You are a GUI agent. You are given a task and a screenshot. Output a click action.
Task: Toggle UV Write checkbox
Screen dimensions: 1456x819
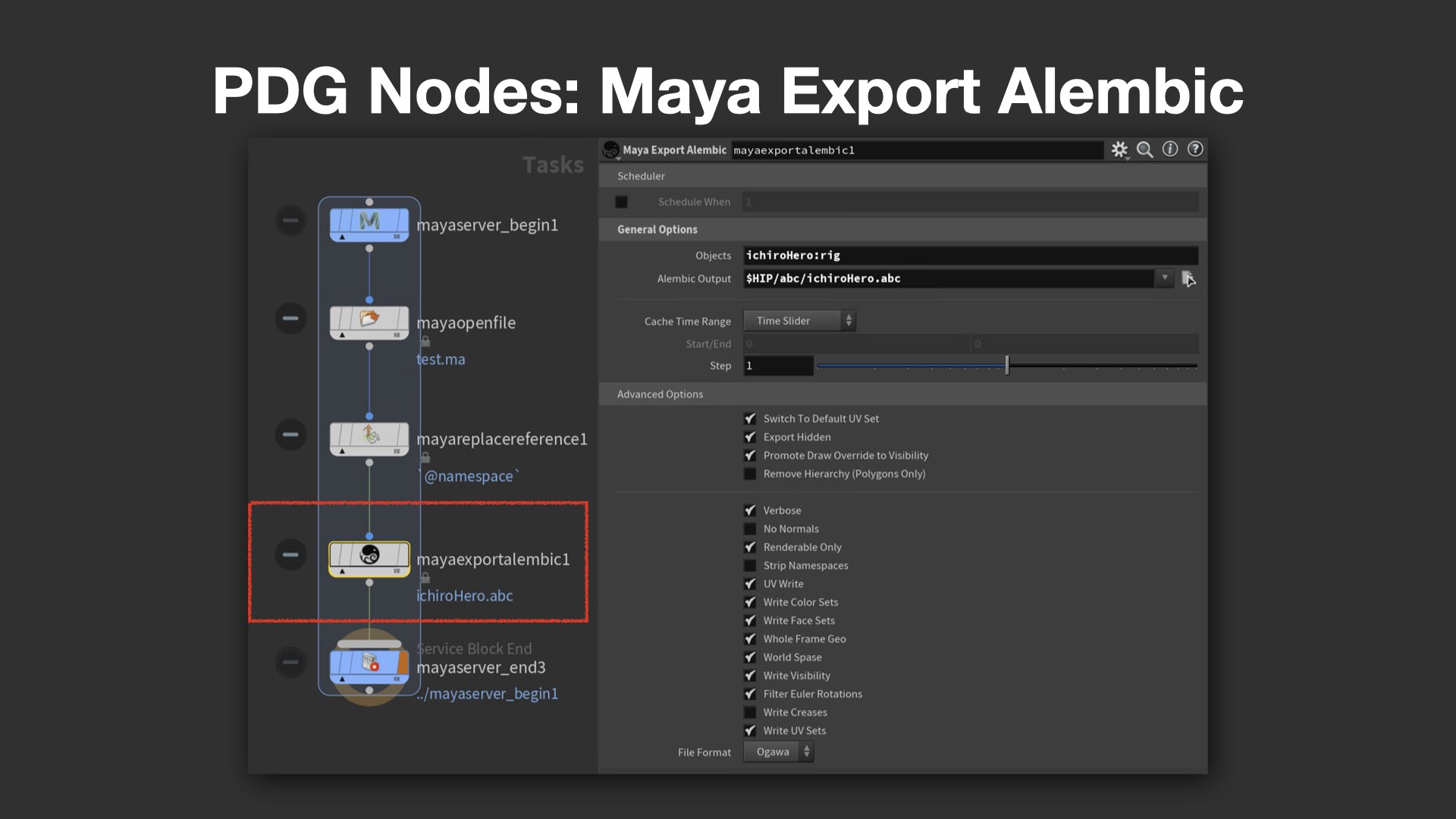pos(750,584)
